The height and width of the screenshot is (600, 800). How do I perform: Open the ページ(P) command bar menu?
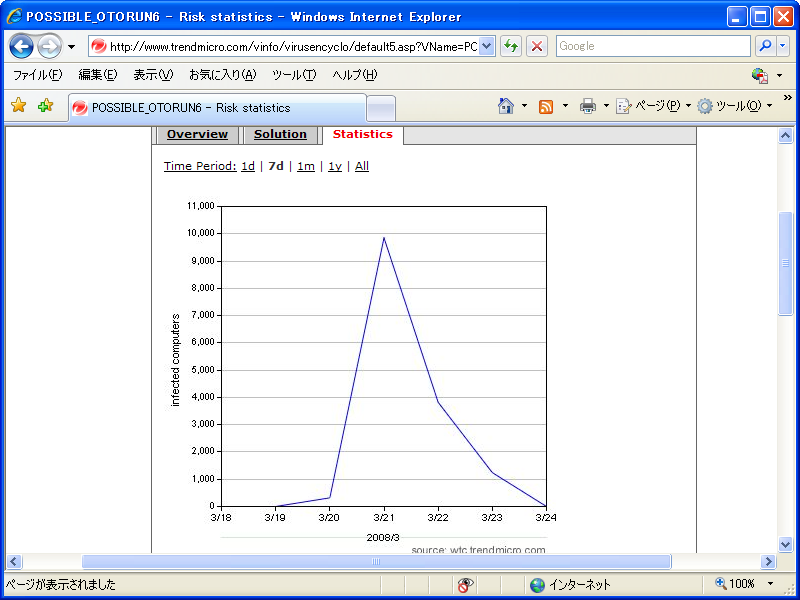pyautogui.click(x=654, y=106)
